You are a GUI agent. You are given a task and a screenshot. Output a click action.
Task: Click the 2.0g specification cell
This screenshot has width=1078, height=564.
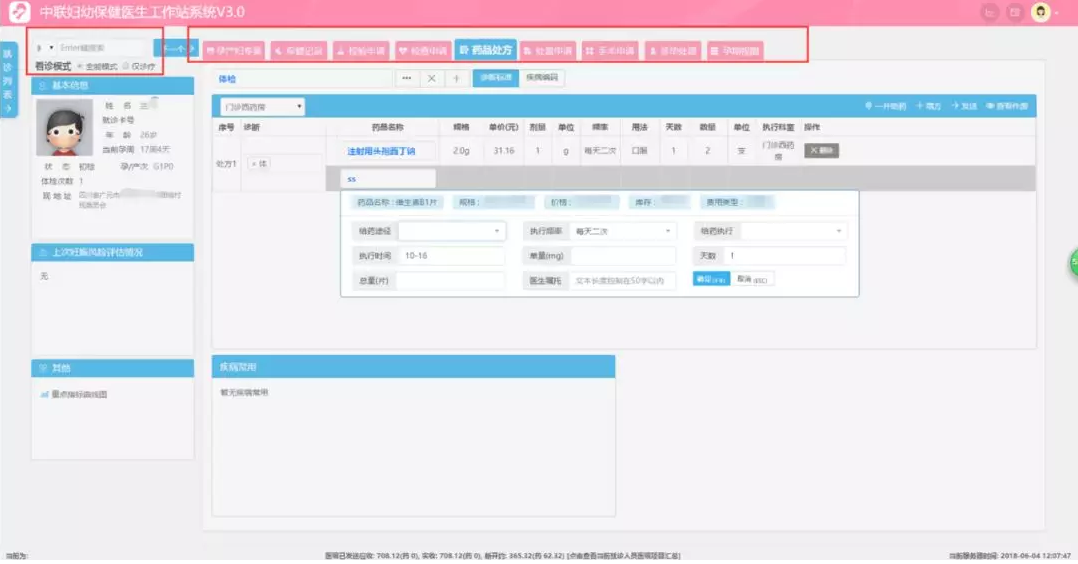pos(461,151)
